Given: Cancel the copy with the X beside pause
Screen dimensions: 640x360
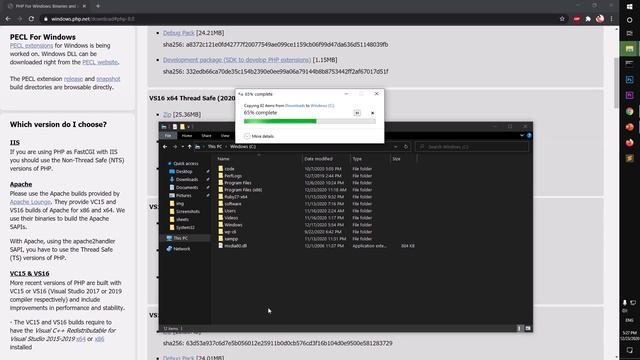Looking at the screenshot, I should tap(372, 113).
